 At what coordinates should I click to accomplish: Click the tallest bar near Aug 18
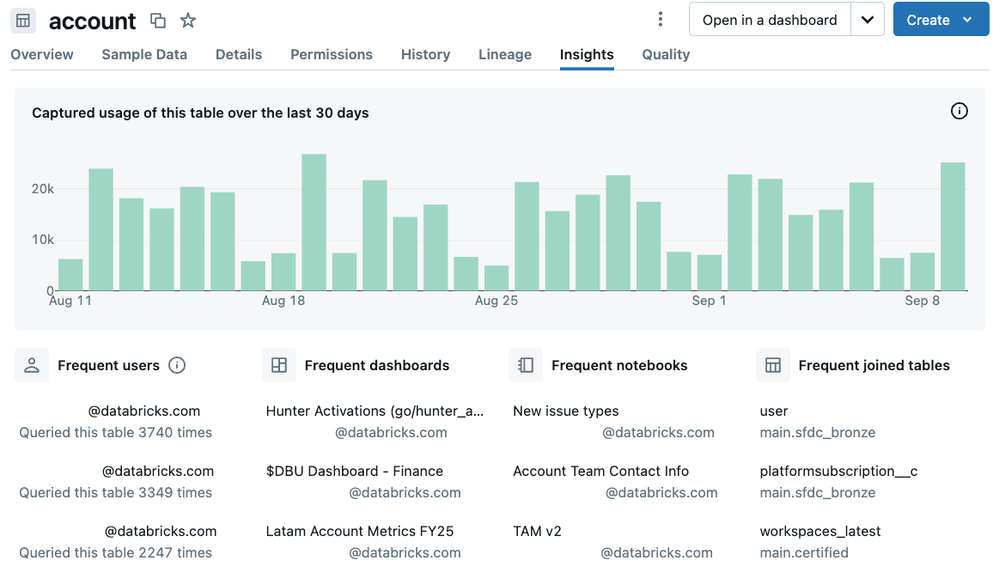coord(314,222)
